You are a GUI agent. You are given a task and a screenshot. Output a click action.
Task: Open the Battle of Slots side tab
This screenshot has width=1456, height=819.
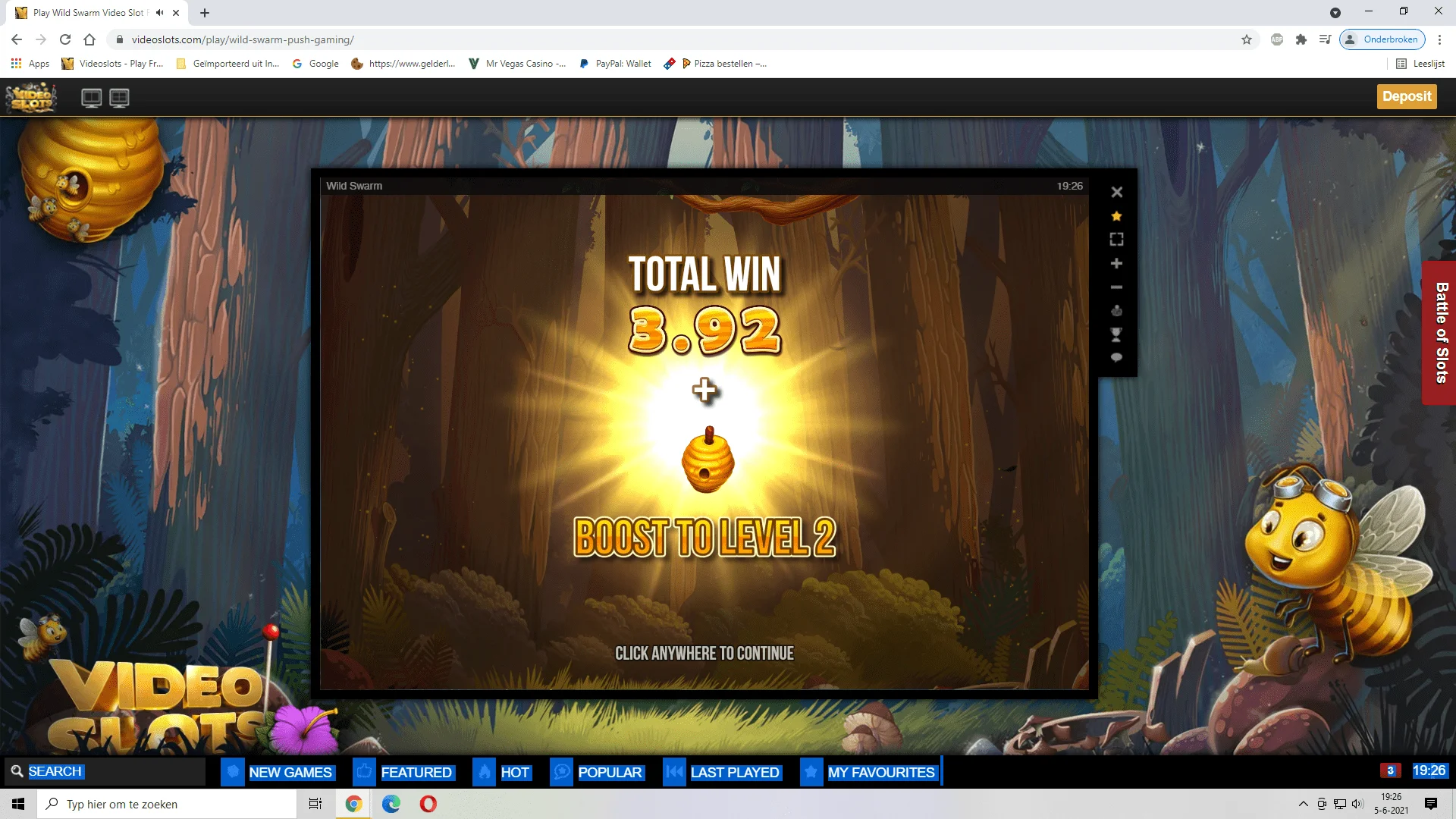pos(1440,333)
